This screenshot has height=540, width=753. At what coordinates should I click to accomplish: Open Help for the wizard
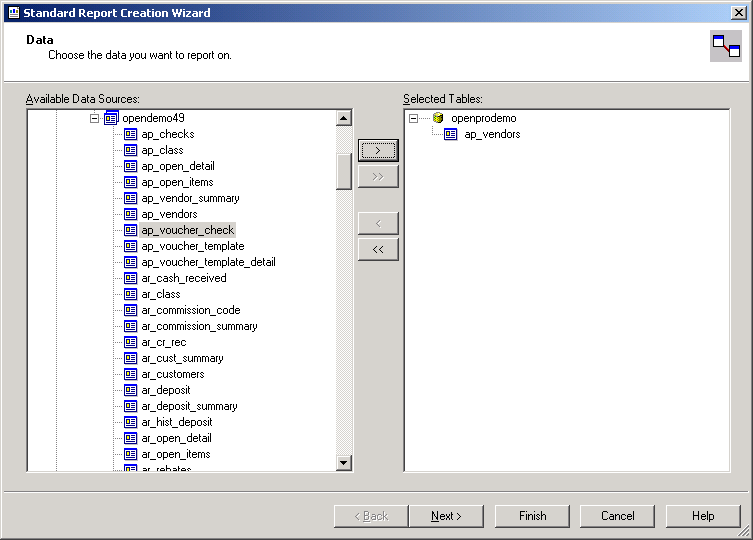coord(703,516)
